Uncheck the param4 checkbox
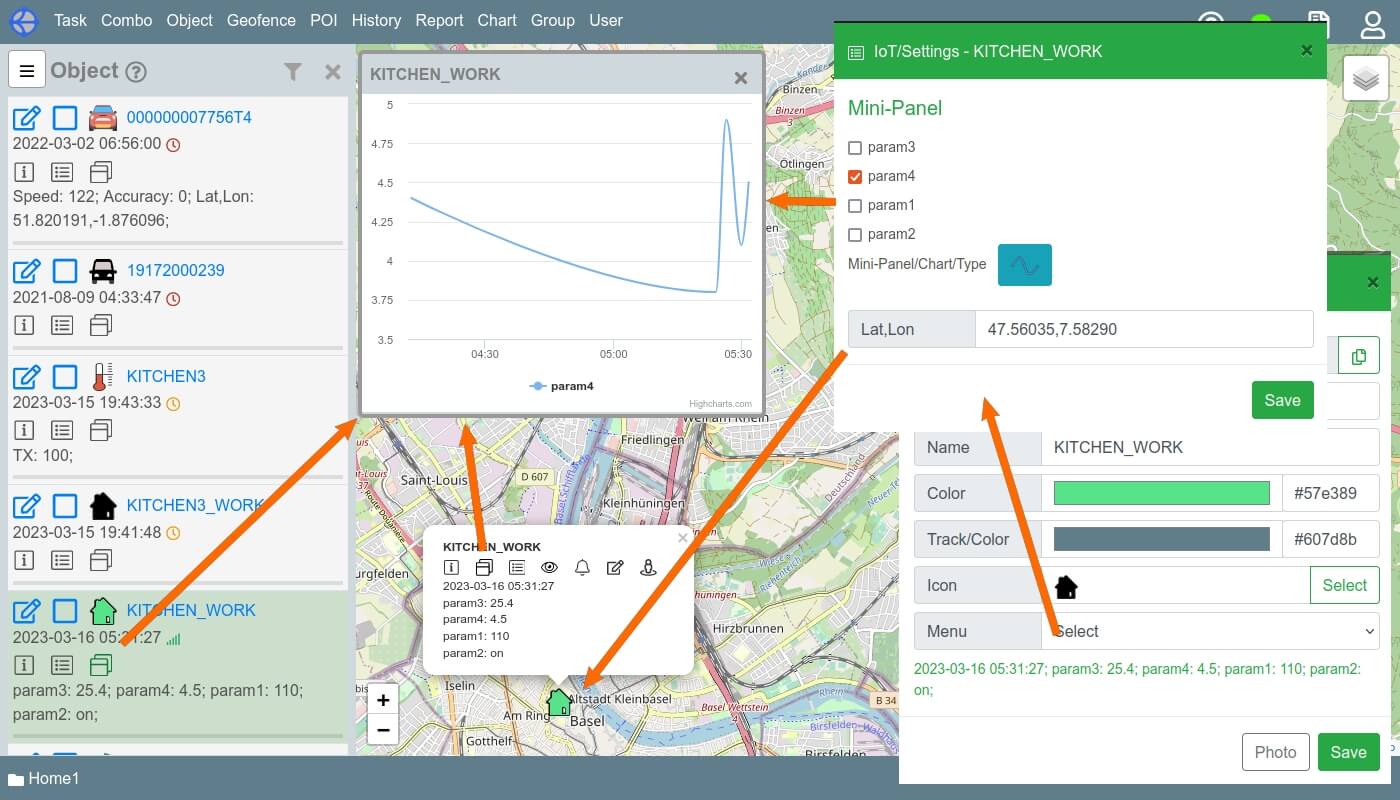Image resolution: width=1400 pixels, height=800 pixels. [x=855, y=177]
